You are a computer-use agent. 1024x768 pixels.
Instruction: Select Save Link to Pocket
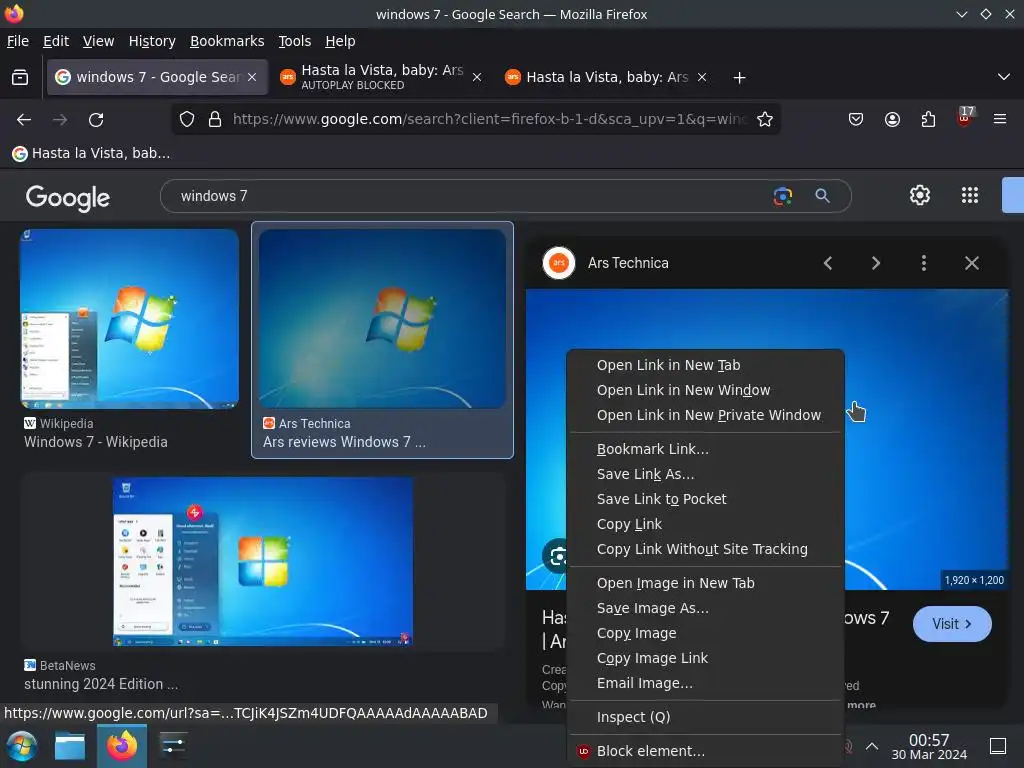[705, 499]
